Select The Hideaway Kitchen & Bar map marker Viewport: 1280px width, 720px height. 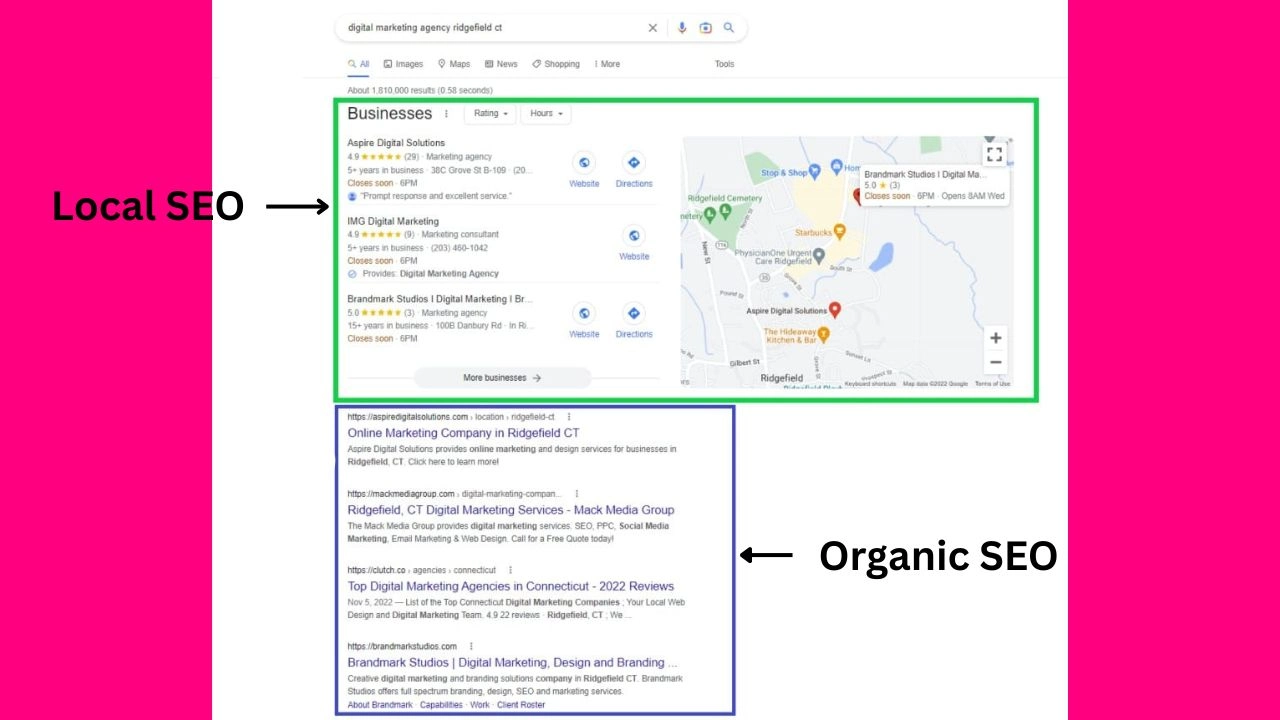tap(823, 333)
